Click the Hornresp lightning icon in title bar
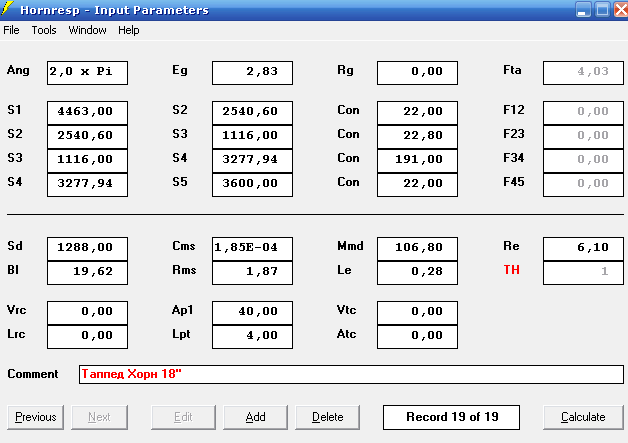This screenshot has height=443, width=628. 7,9
